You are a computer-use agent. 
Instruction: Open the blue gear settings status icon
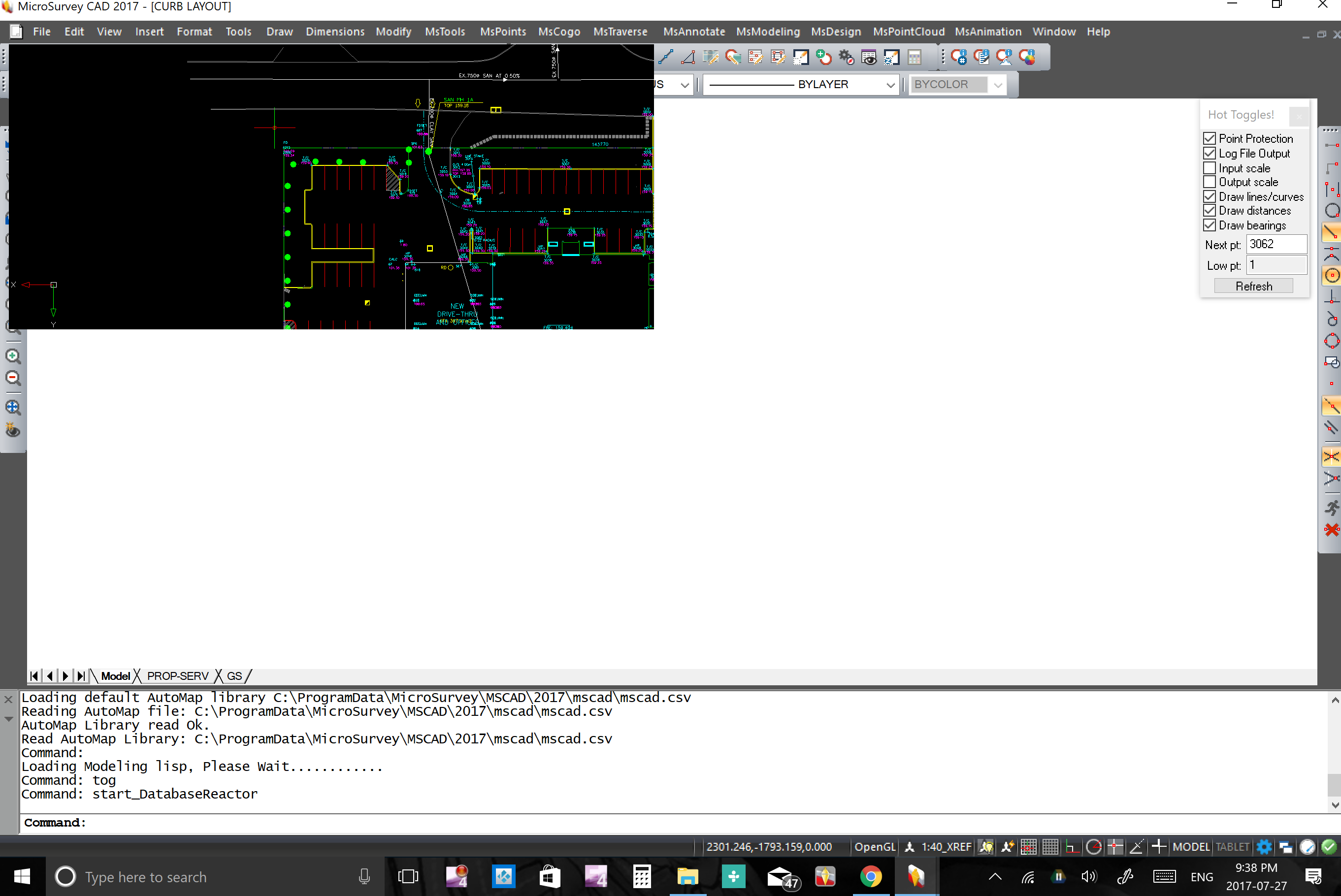click(x=1264, y=847)
